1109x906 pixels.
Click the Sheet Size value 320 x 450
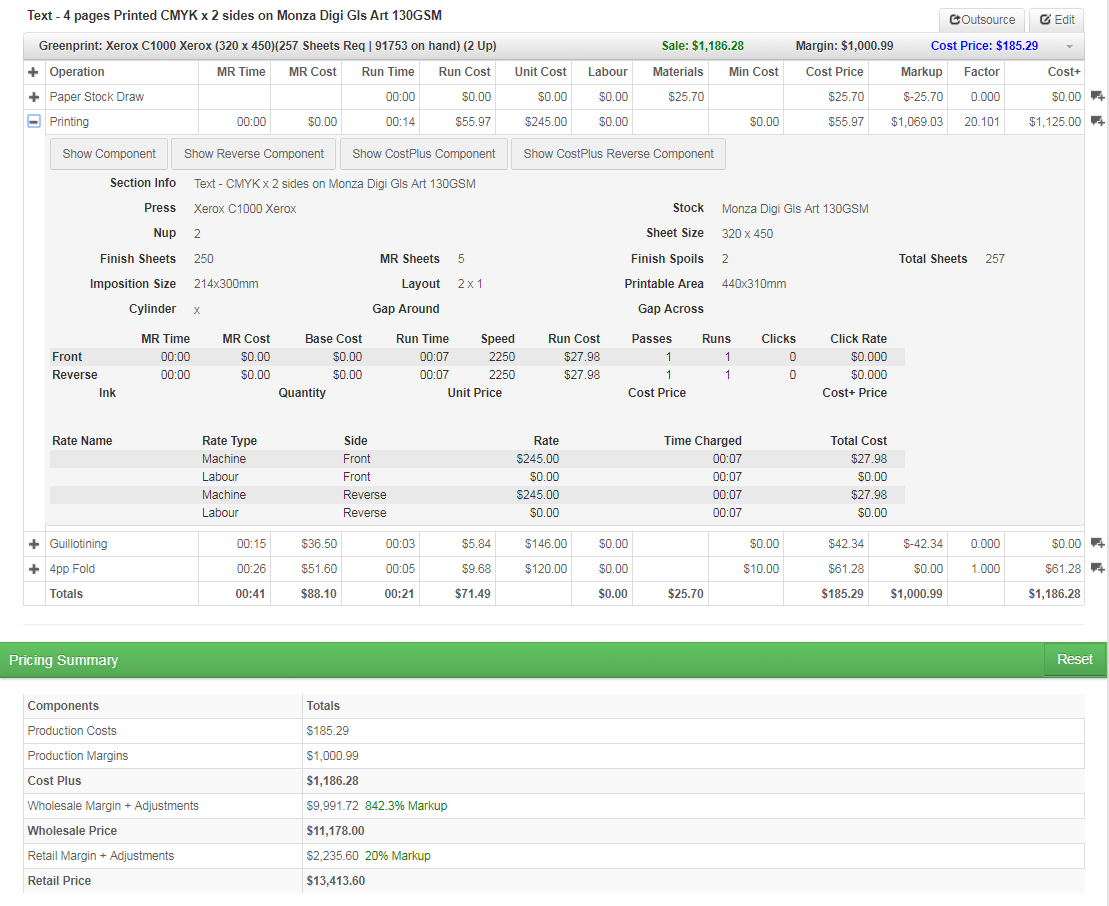(747, 233)
